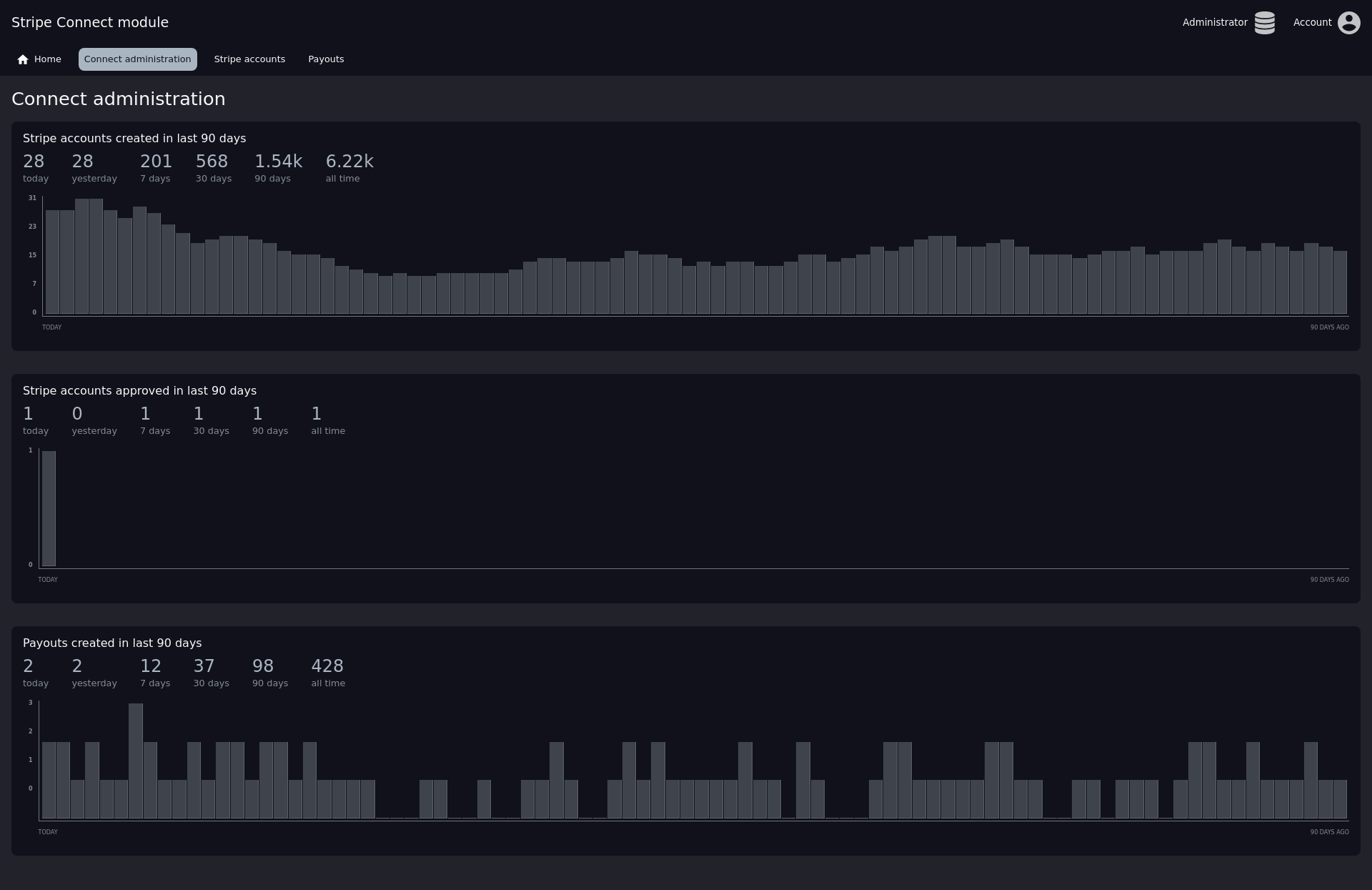1372x890 pixels.
Task: Switch to the Stripe accounts tab
Action: (x=249, y=59)
